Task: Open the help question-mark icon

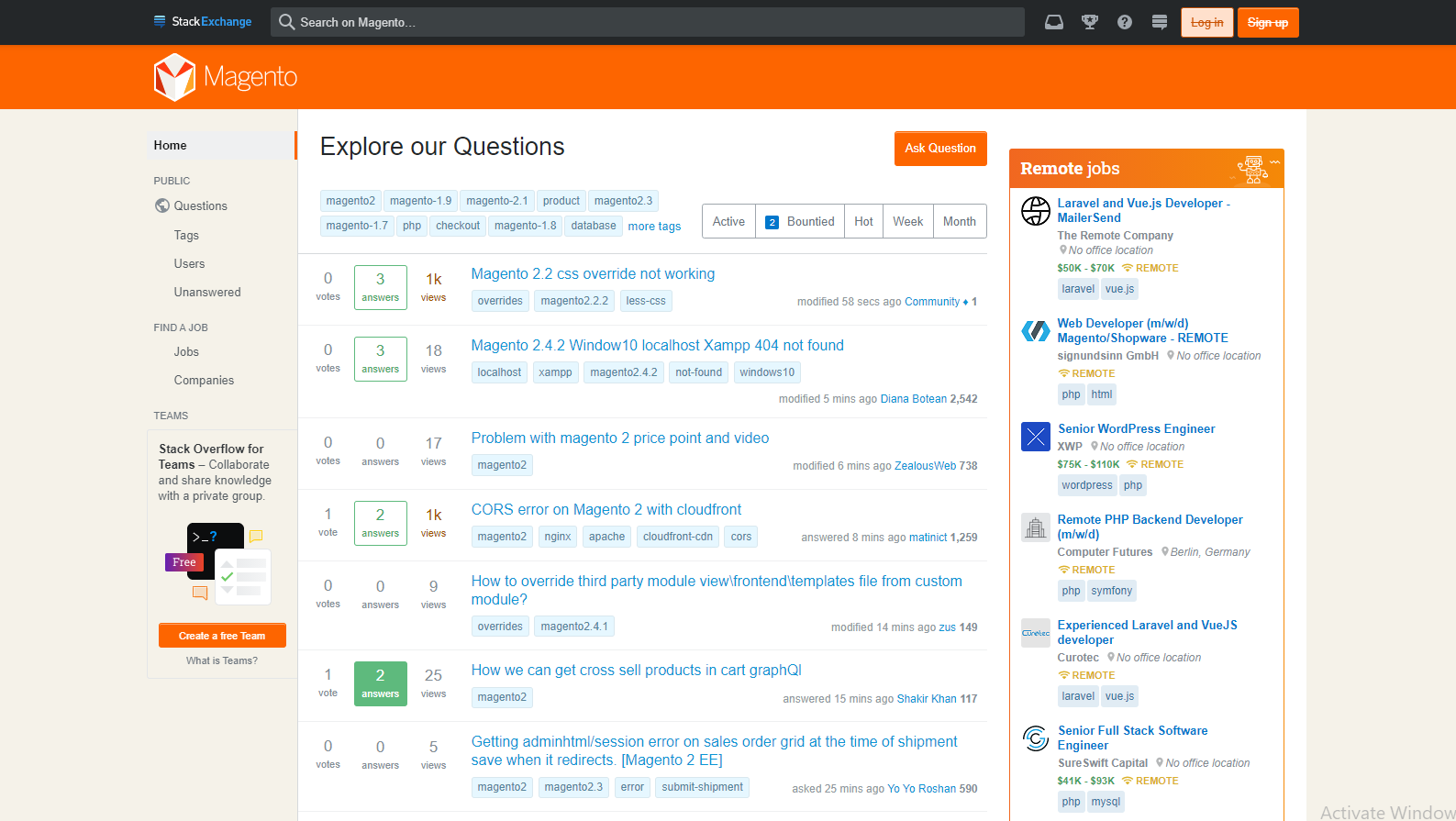Action: [1125, 22]
